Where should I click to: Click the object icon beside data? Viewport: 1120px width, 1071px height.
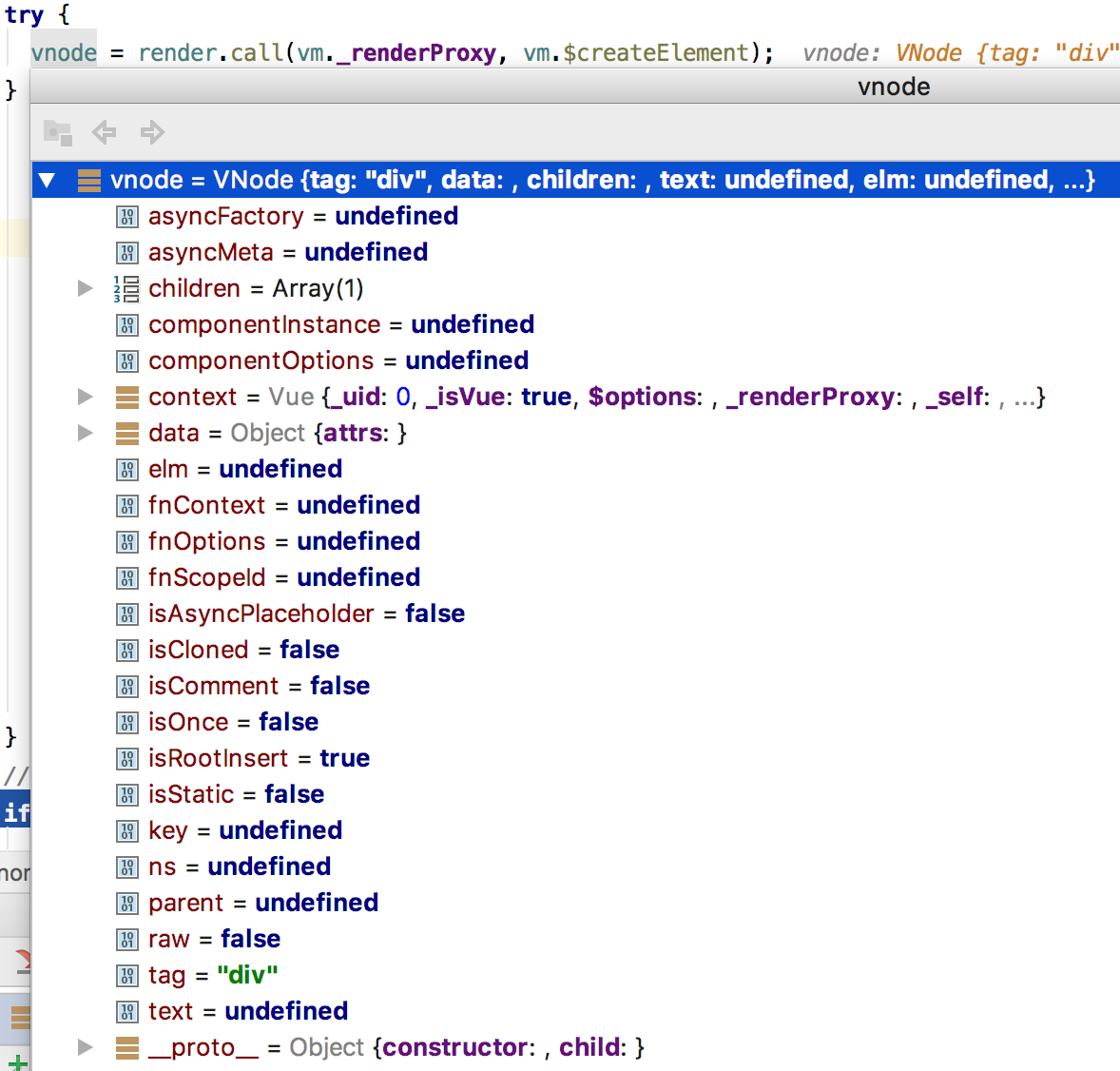tap(126, 434)
